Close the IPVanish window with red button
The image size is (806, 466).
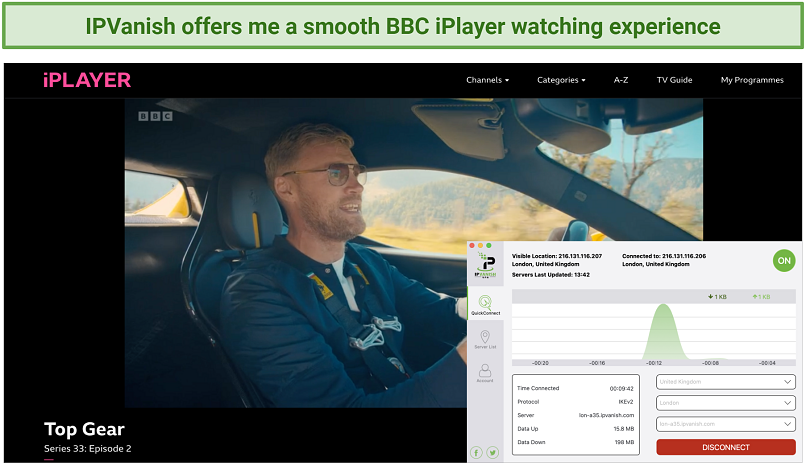point(472,246)
